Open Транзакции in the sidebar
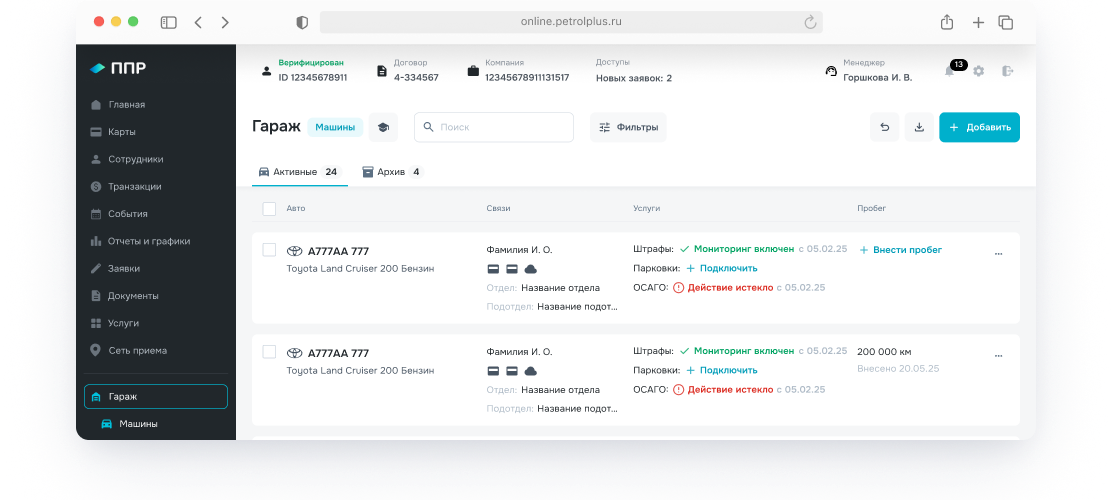Screen dimensions: 1112x500 click(134, 186)
